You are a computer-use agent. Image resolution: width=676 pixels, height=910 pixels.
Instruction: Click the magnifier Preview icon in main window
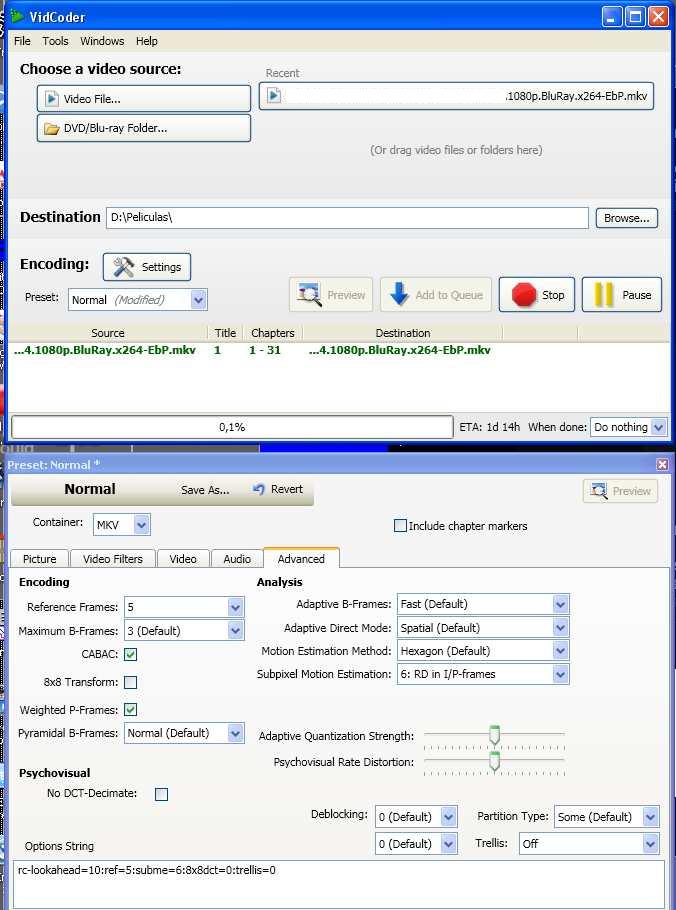pyautogui.click(x=309, y=295)
